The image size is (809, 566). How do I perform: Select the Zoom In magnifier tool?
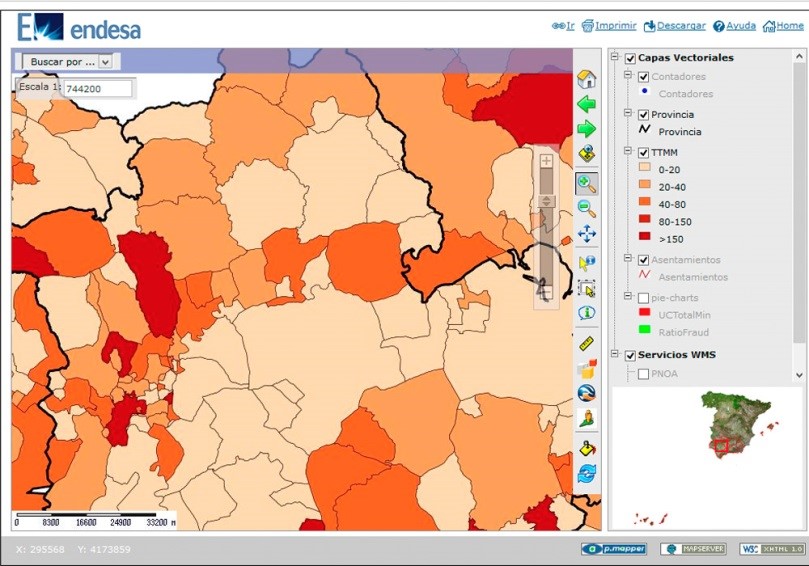[587, 183]
